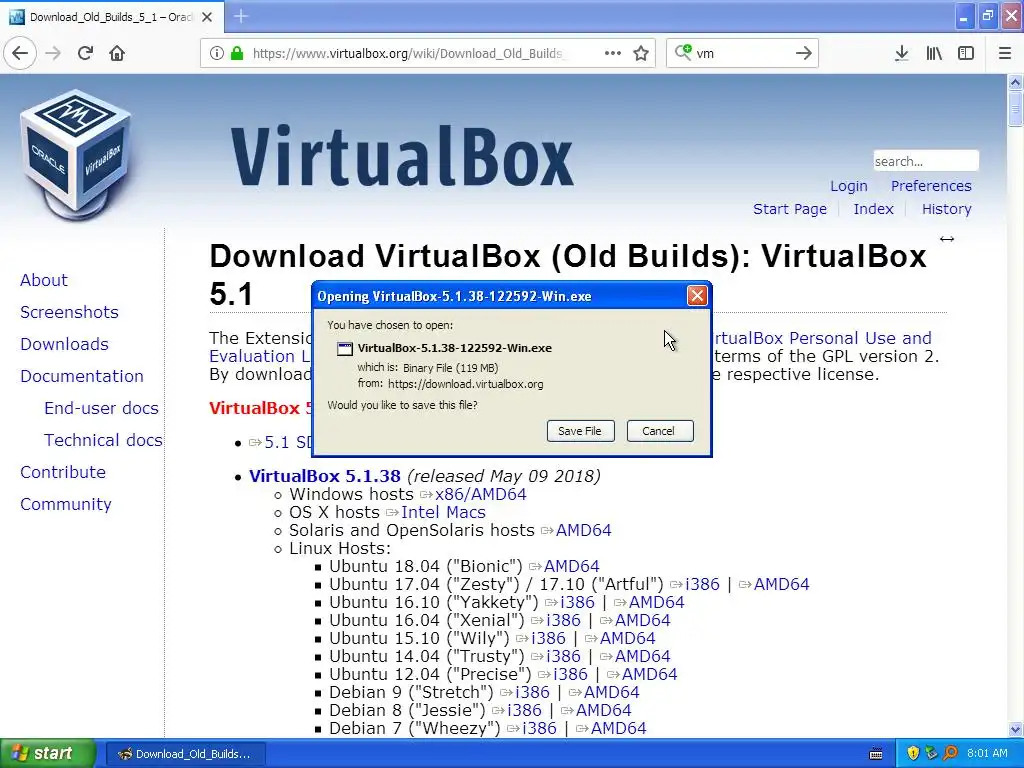
Task: Download Ubuntu 18.04 Bionic AMD64
Action: coord(571,566)
